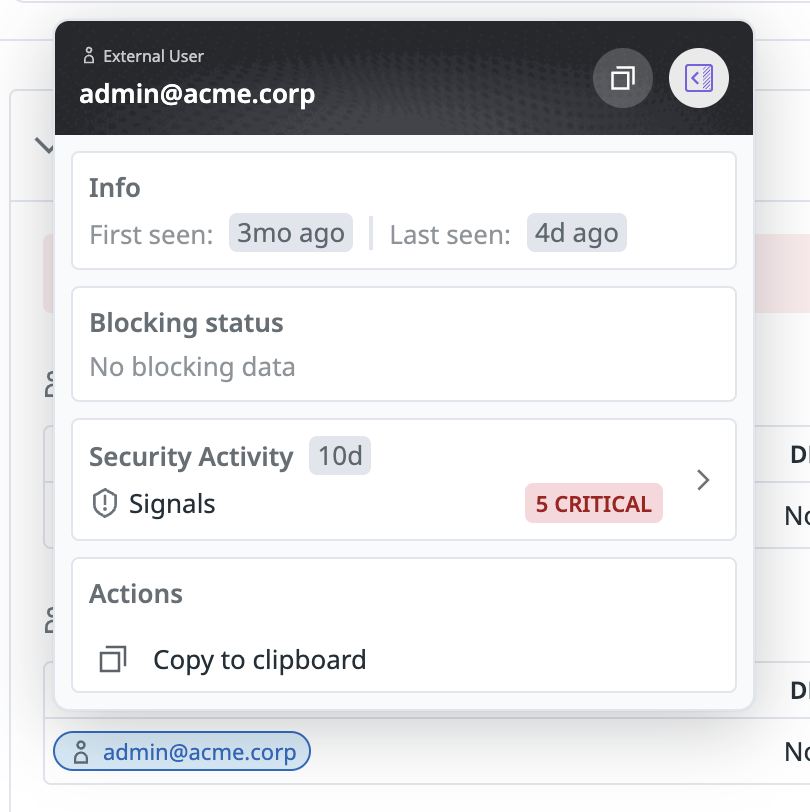Click the user icon in admin@acme.corp pill
Screen dimensions: 810x812
[82, 753]
